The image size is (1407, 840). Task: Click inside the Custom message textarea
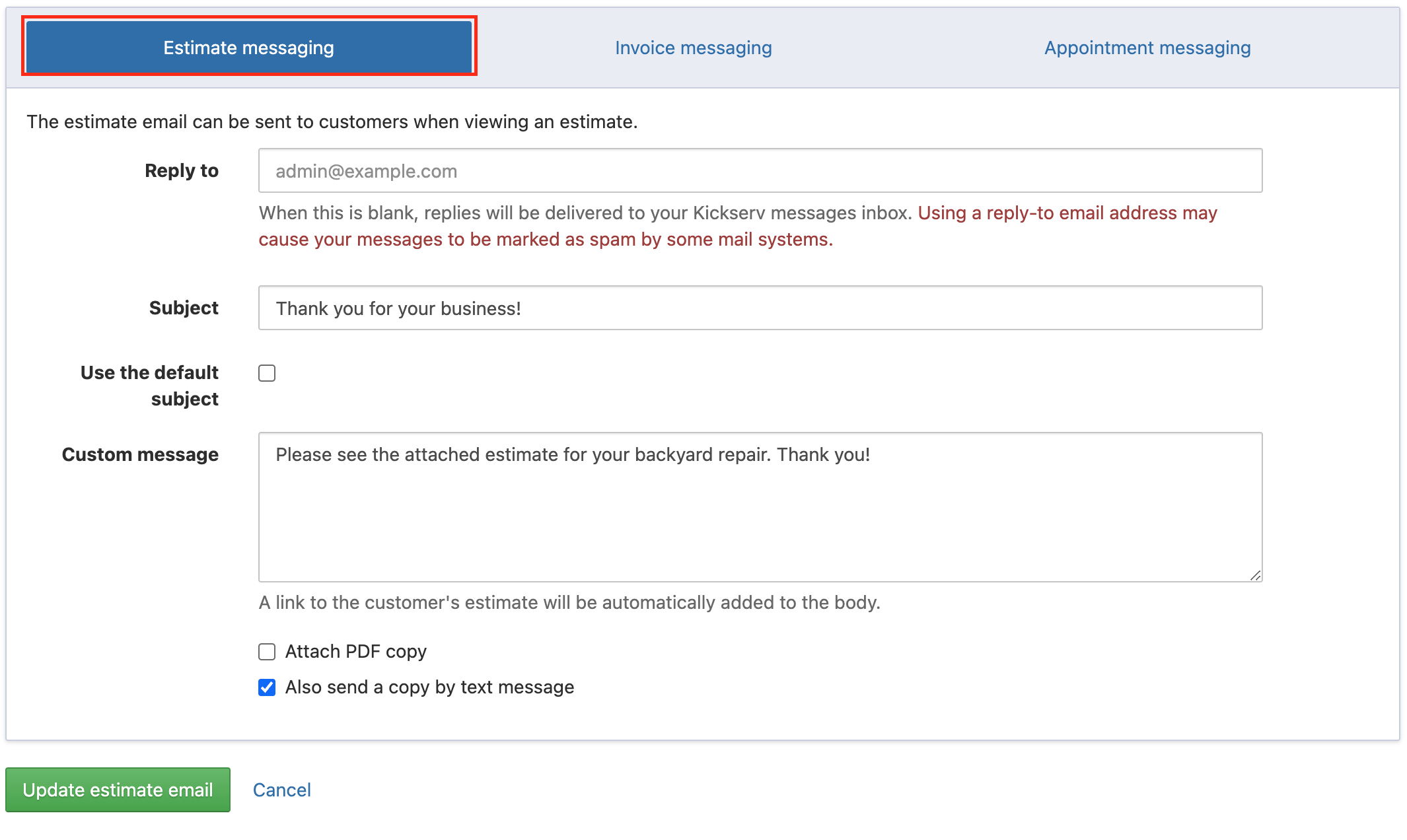[760, 507]
